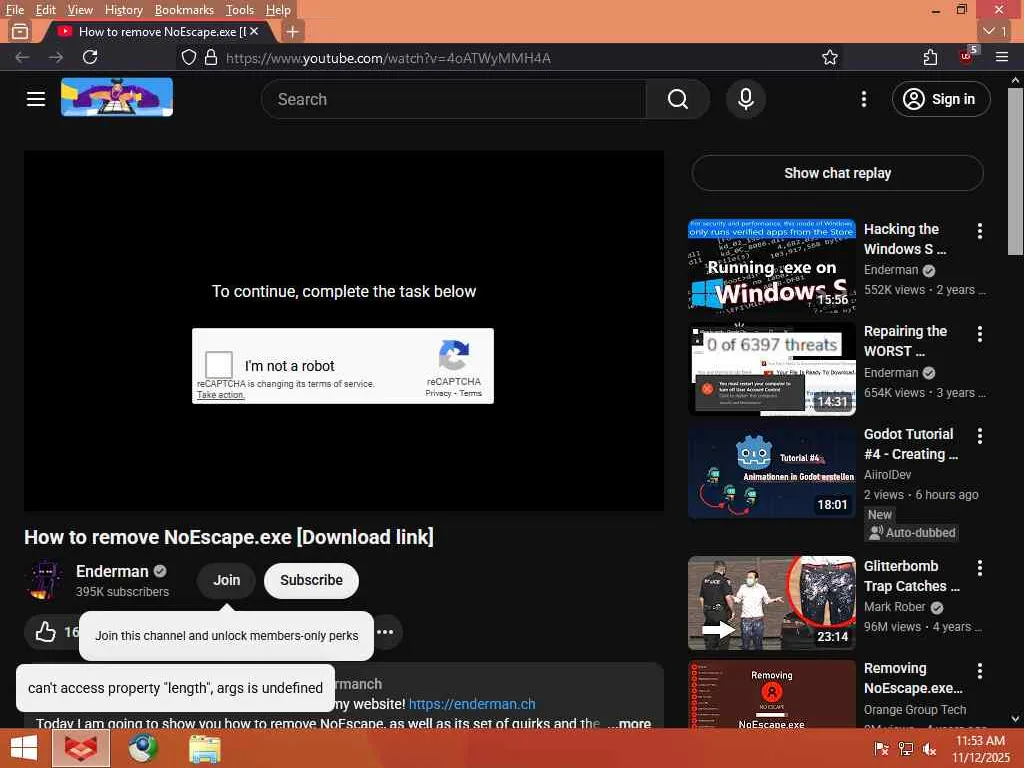Open the Godot Tutorial #4 thumbnail
Viewport: 1024px width, 768px height.
[x=771, y=472]
